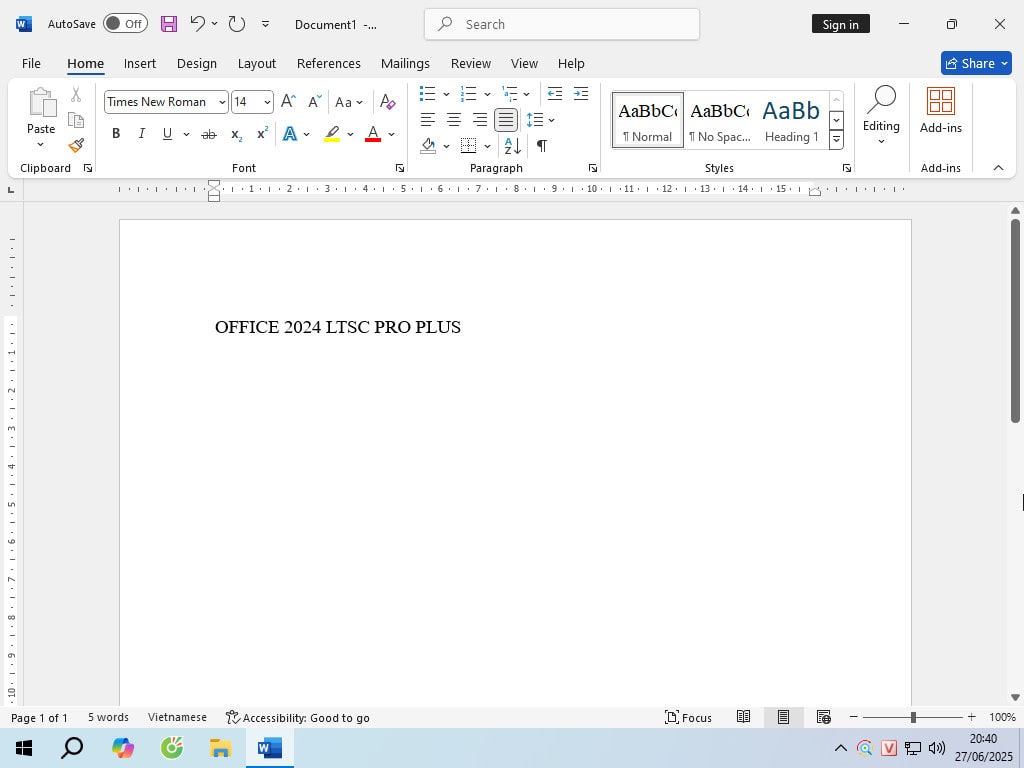
Task: Click the Share button
Action: coord(968,63)
